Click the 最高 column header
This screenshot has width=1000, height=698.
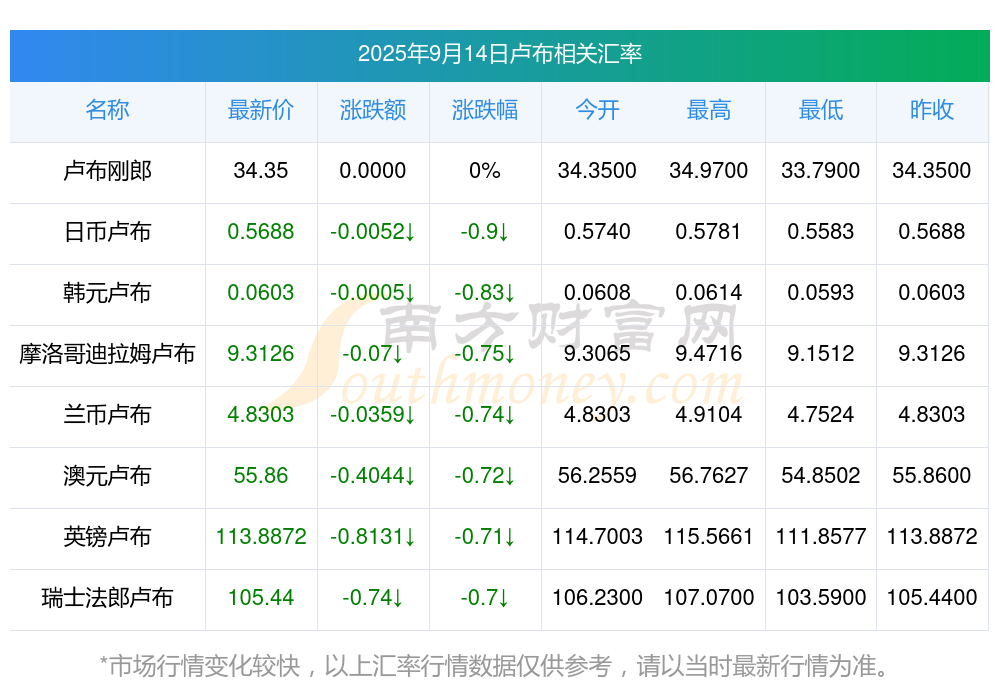[709, 110]
